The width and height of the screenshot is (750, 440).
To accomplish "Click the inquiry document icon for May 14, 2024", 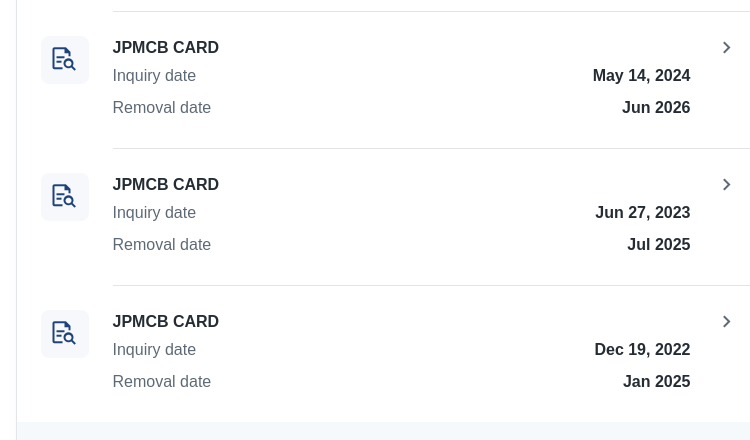I will pyautogui.click(x=65, y=60).
